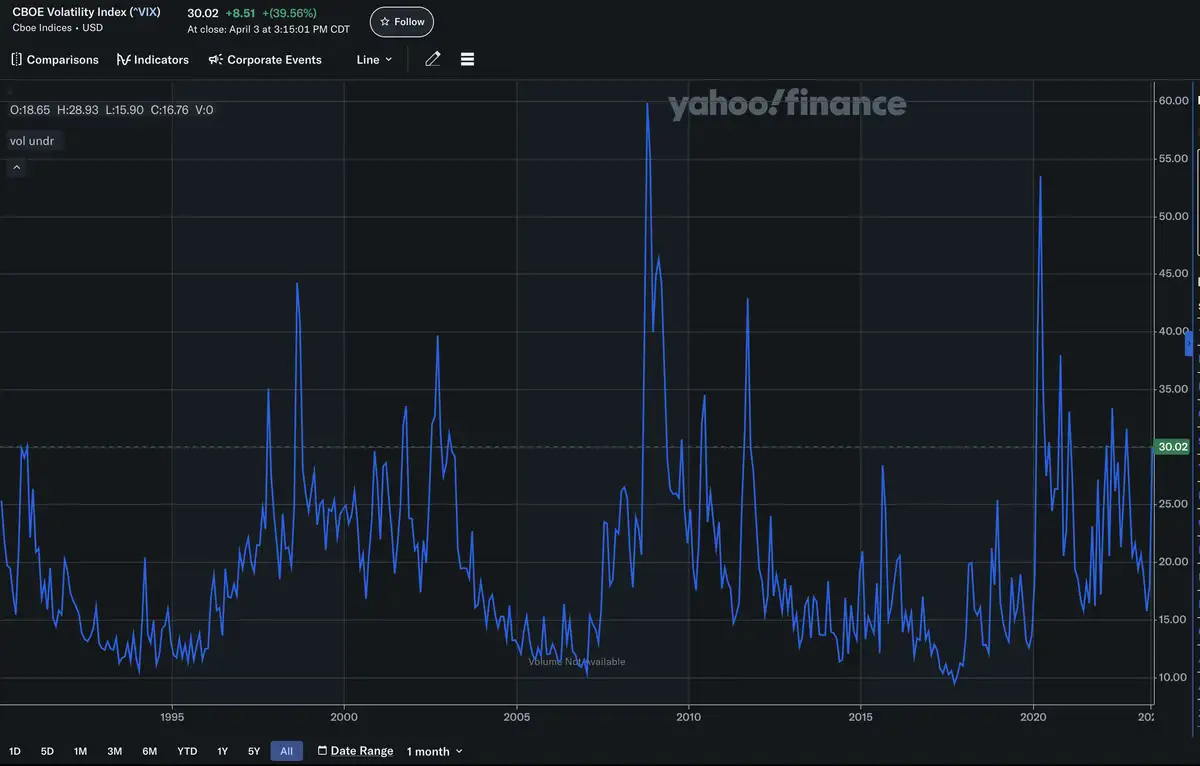Viewport: 1200px width, 766px height.
Task: Select the 1Y time range
Action: (223, 751)
